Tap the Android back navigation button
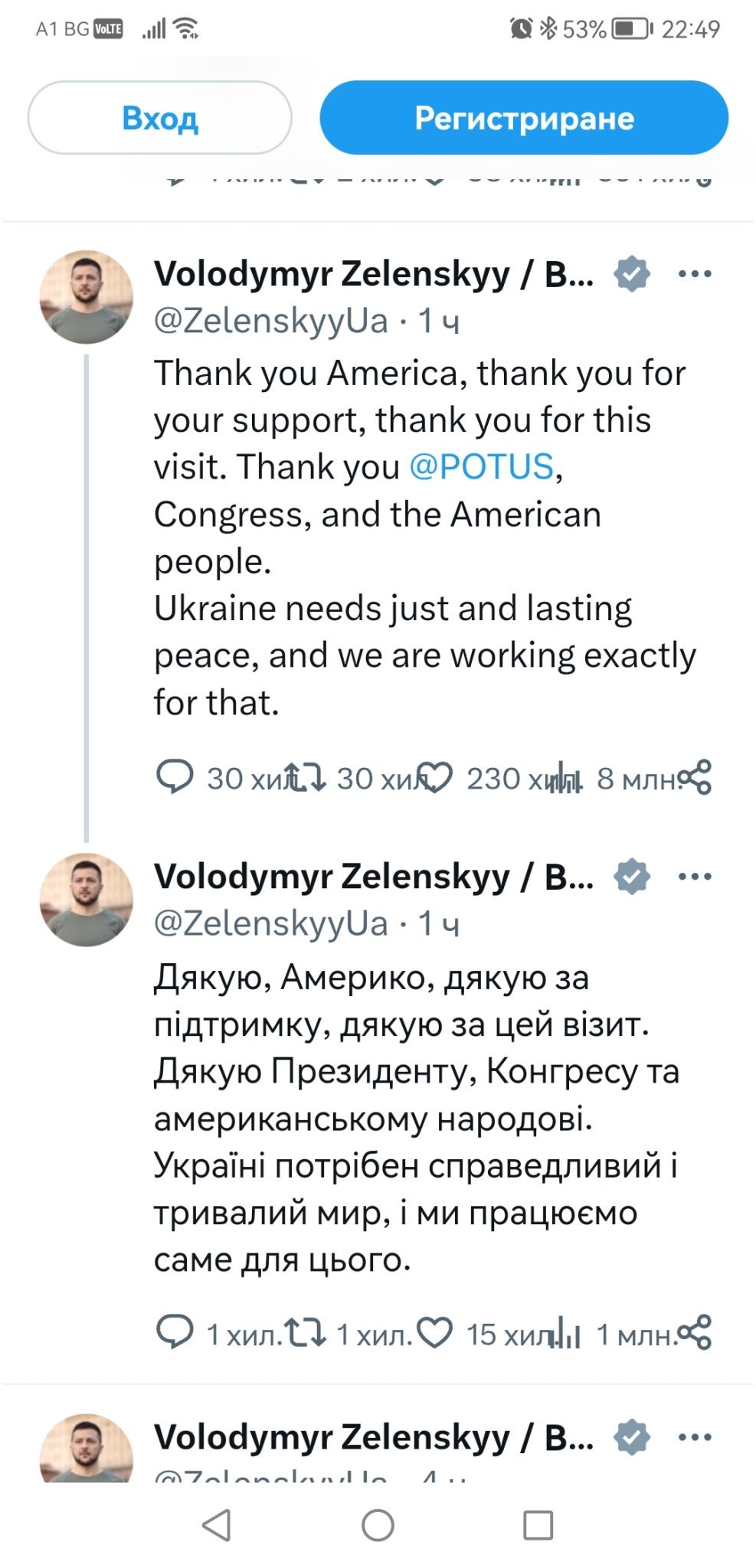 pos(217,1525)
